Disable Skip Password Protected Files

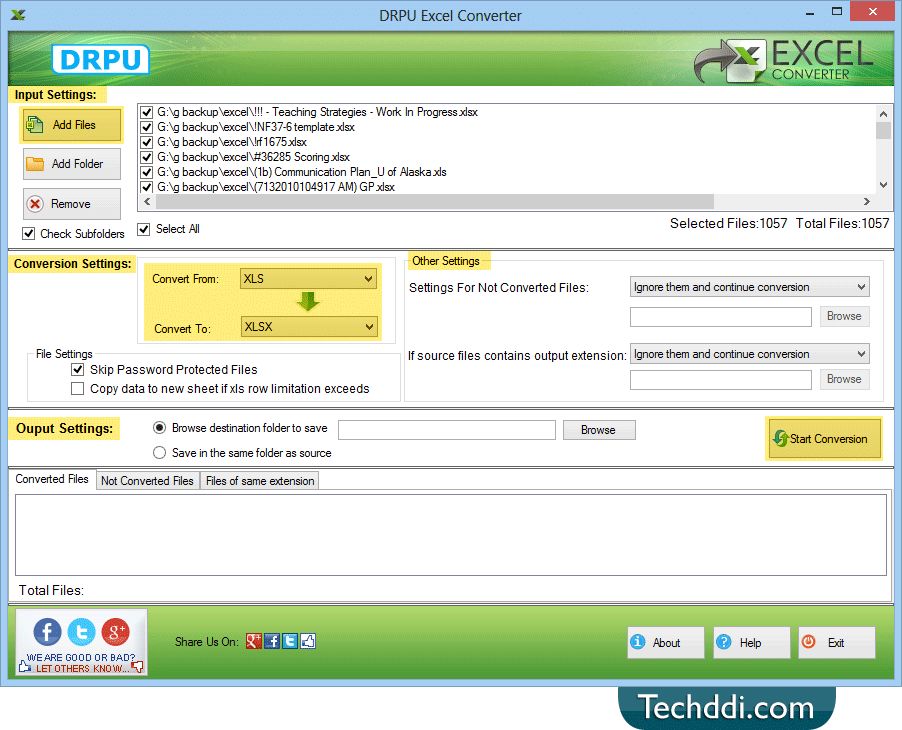pyautogui.click(x=78, y=369)
